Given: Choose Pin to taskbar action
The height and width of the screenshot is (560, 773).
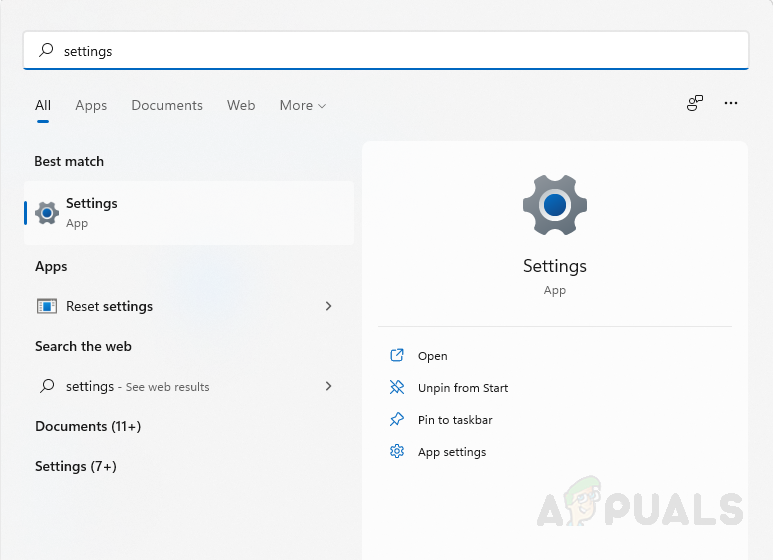Looking at the screenshot, I should tap(455, 420).
